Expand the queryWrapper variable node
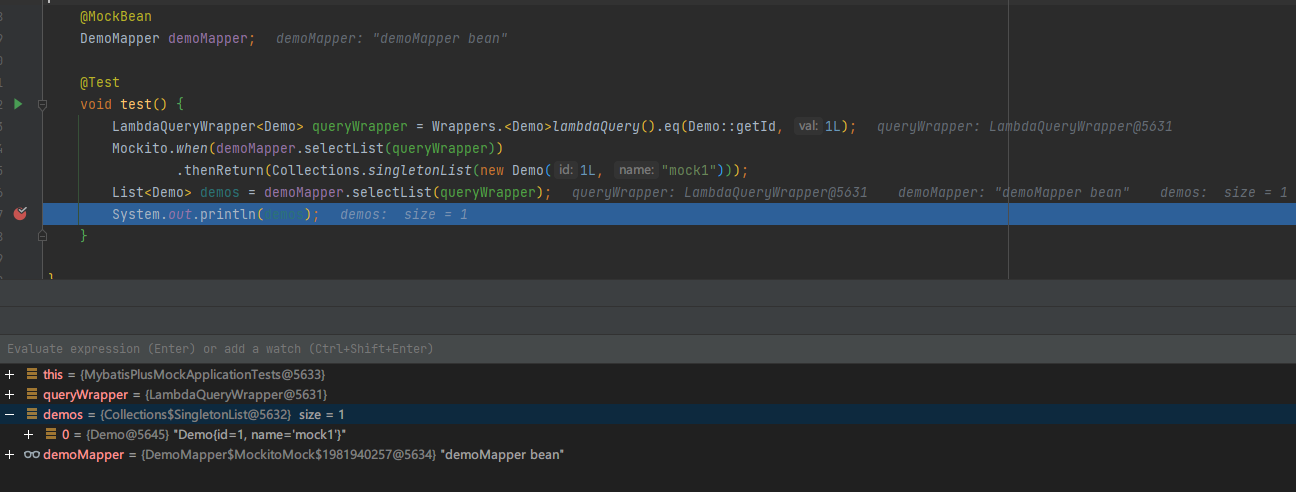1296x492 pixels. click(x=9, y=394)
